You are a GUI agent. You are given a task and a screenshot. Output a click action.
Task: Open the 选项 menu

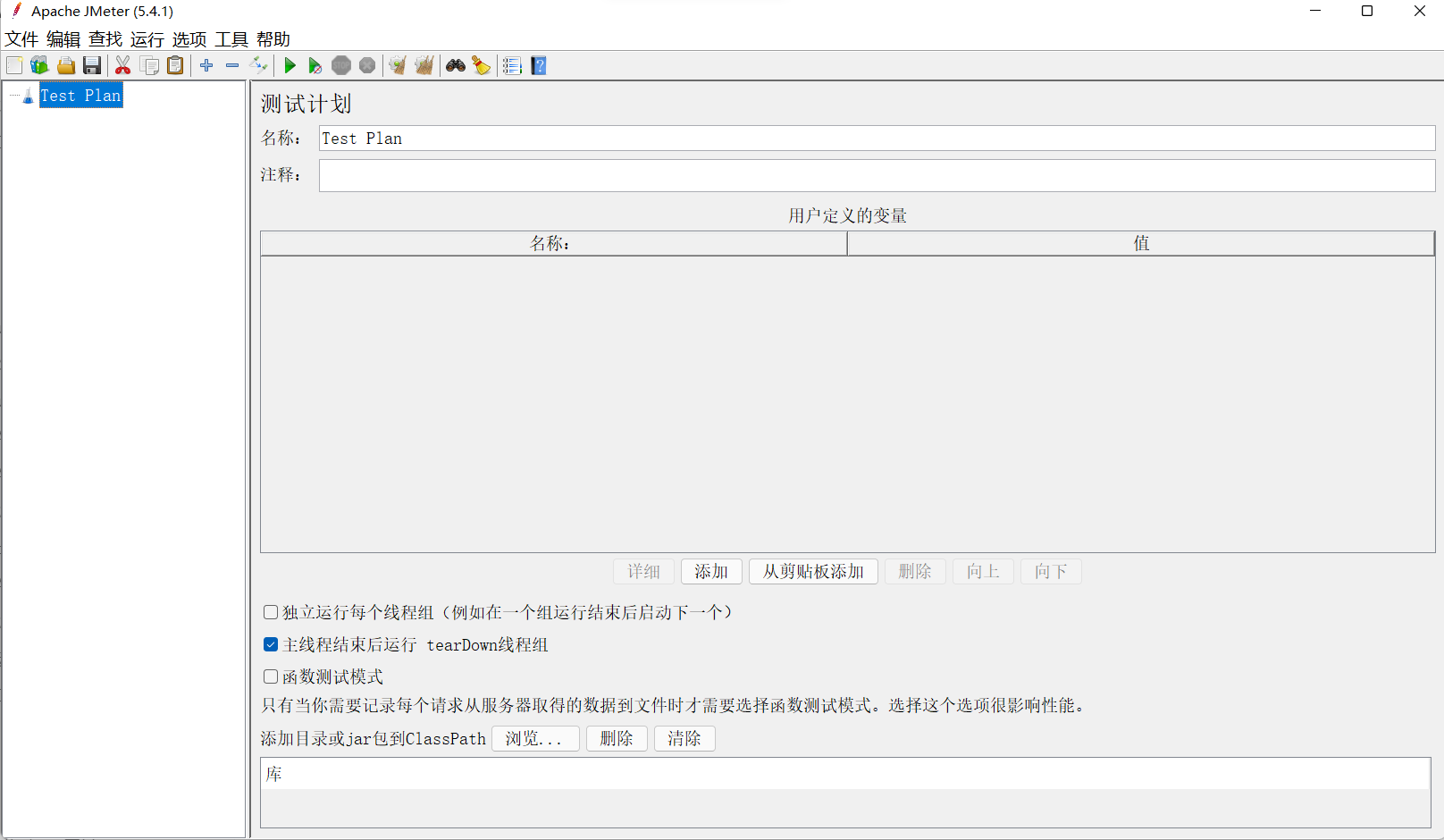click(x=189, y=39)
